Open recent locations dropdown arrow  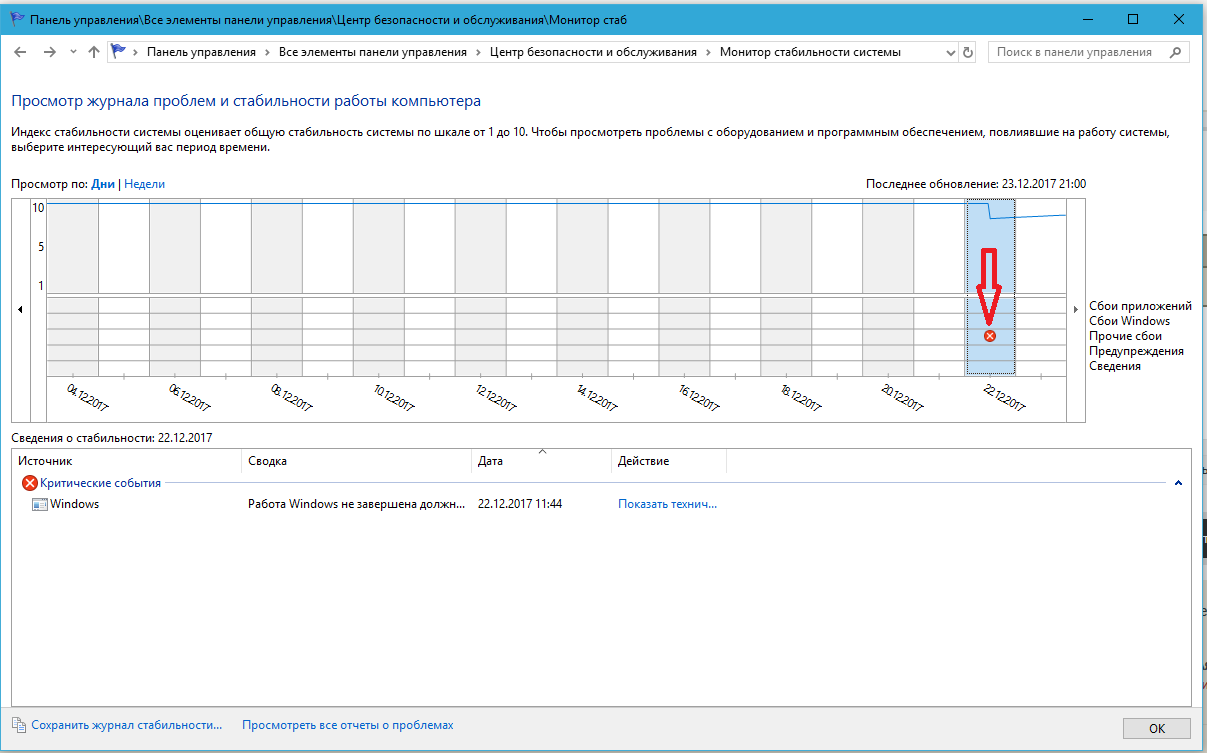click(x=73, y=52)
